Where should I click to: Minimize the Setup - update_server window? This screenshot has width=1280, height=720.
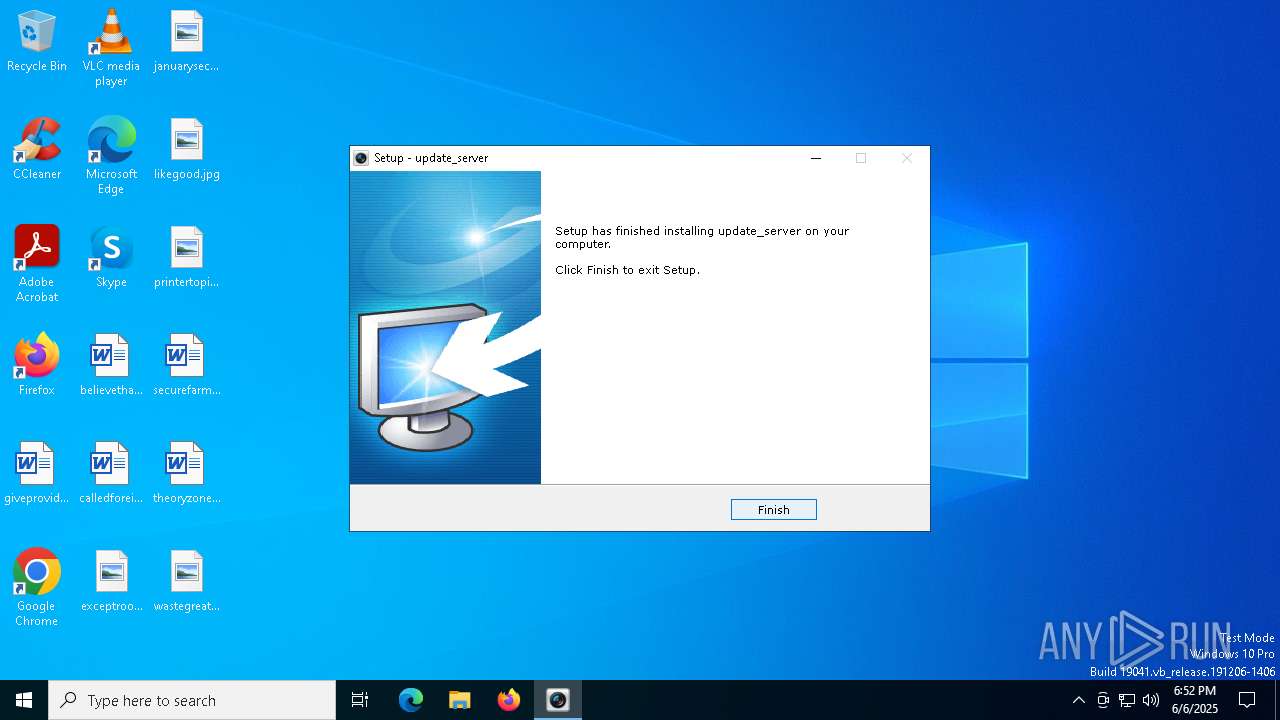pyautogui.click(x=816, y=158)
